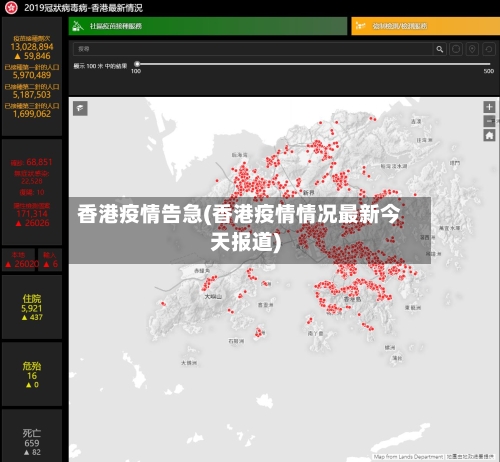The width and height of the screenshot is (500, 462).
Task: Click the dashboard title 2019冠狀病毒病-香港最新情況
Action: click(x=83, y=8)
